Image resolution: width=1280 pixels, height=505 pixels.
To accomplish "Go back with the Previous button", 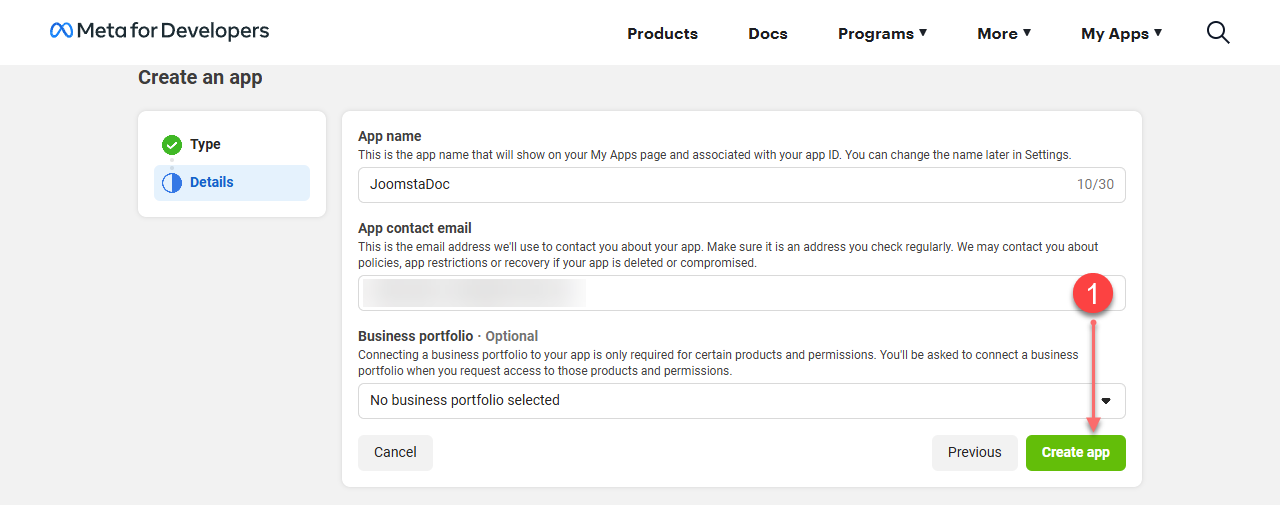I will (975, 453).
